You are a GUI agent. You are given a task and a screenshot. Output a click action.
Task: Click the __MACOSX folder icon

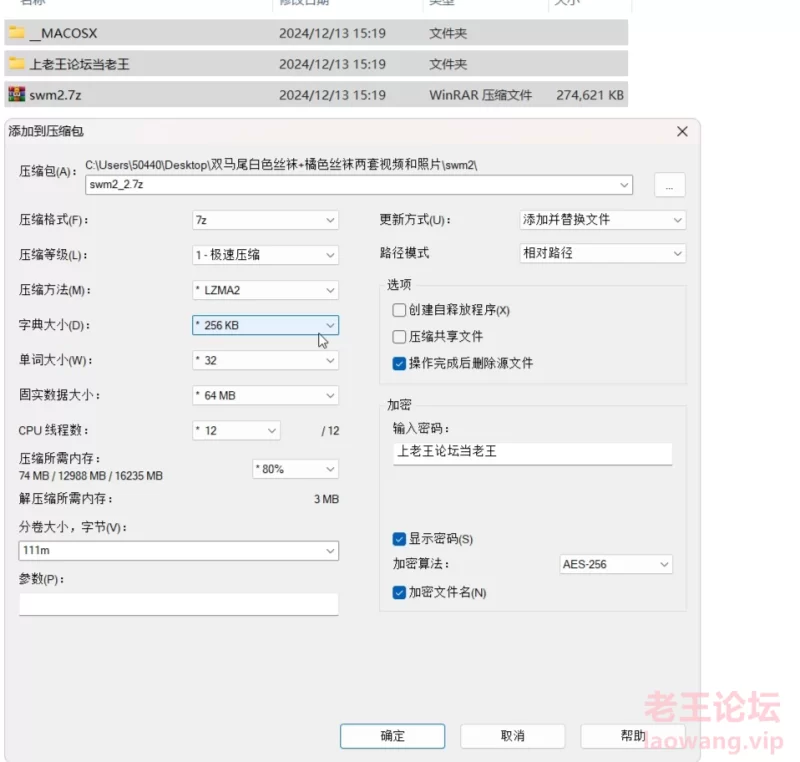[17, 33]
